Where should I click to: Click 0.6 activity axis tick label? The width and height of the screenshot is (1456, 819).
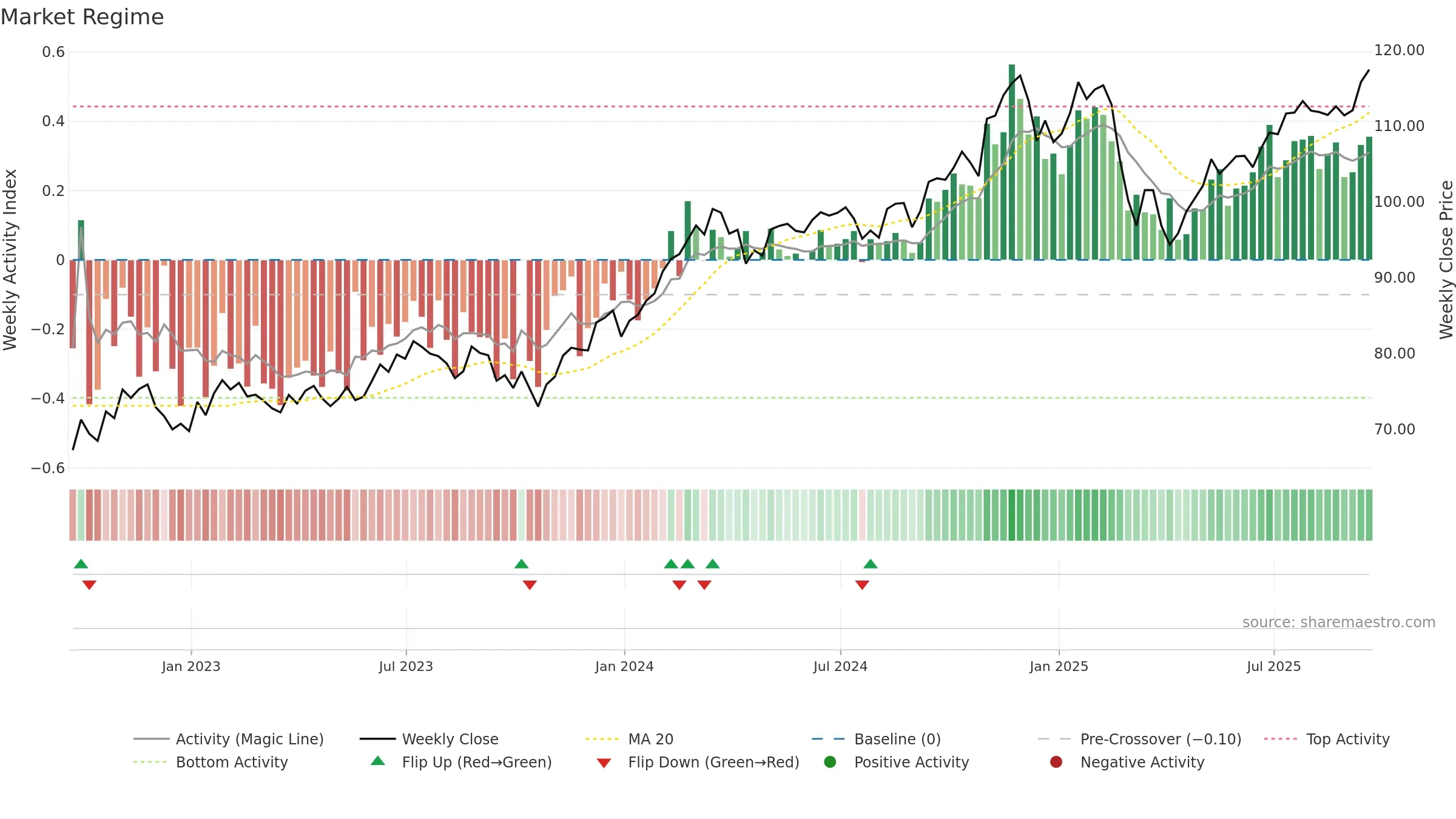53,52
